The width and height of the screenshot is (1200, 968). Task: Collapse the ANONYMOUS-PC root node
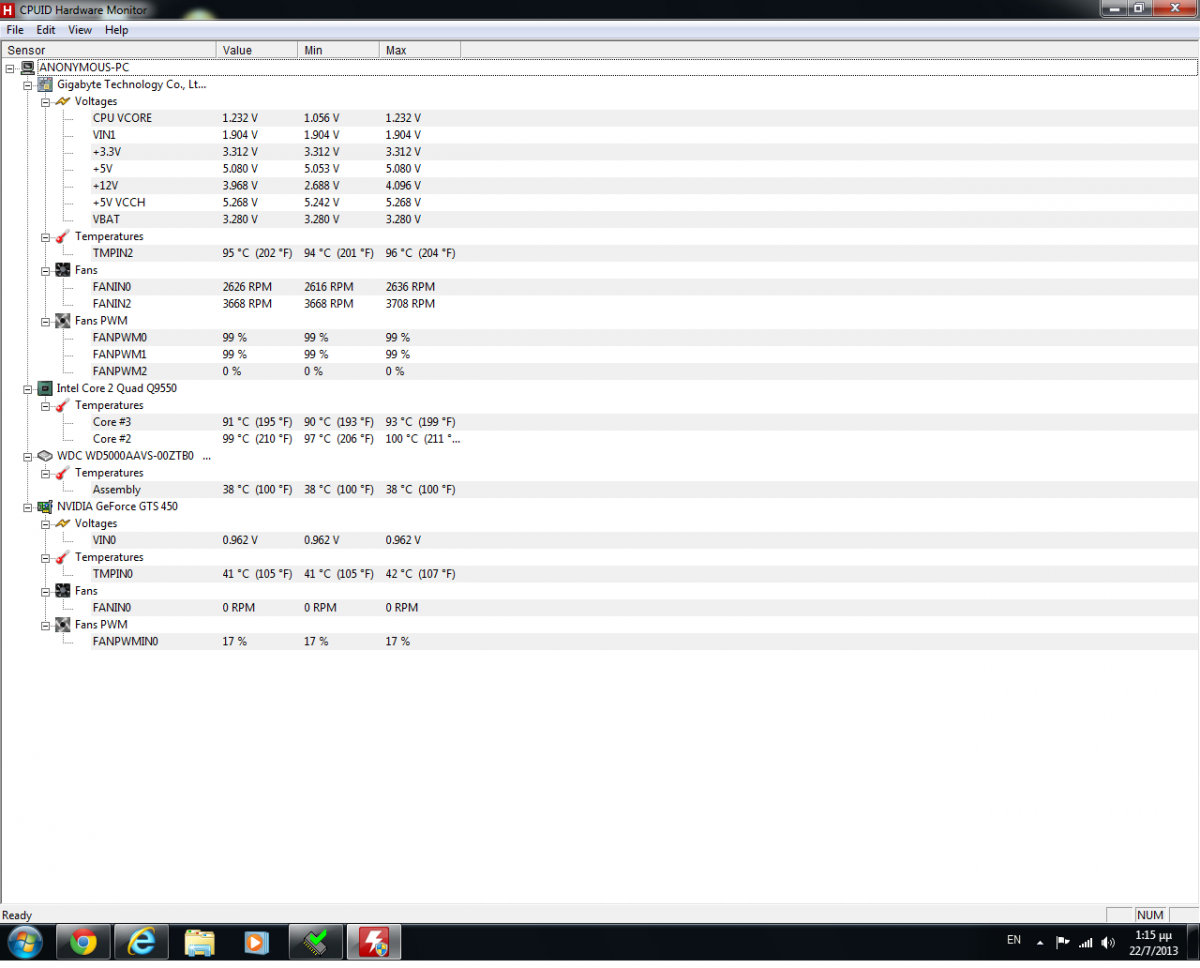tap(9, 68)
